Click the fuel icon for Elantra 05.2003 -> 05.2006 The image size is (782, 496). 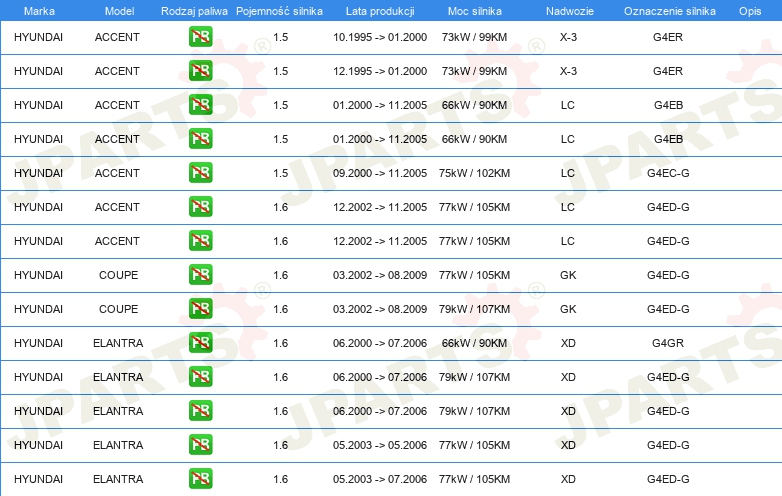(x=201, y=445)
